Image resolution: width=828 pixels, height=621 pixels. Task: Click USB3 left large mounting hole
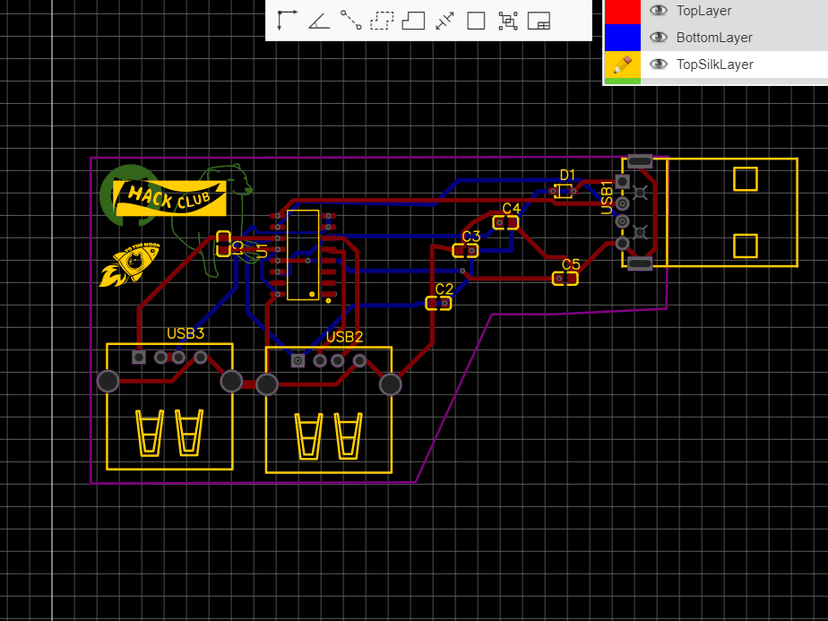(x=108, y=381)
